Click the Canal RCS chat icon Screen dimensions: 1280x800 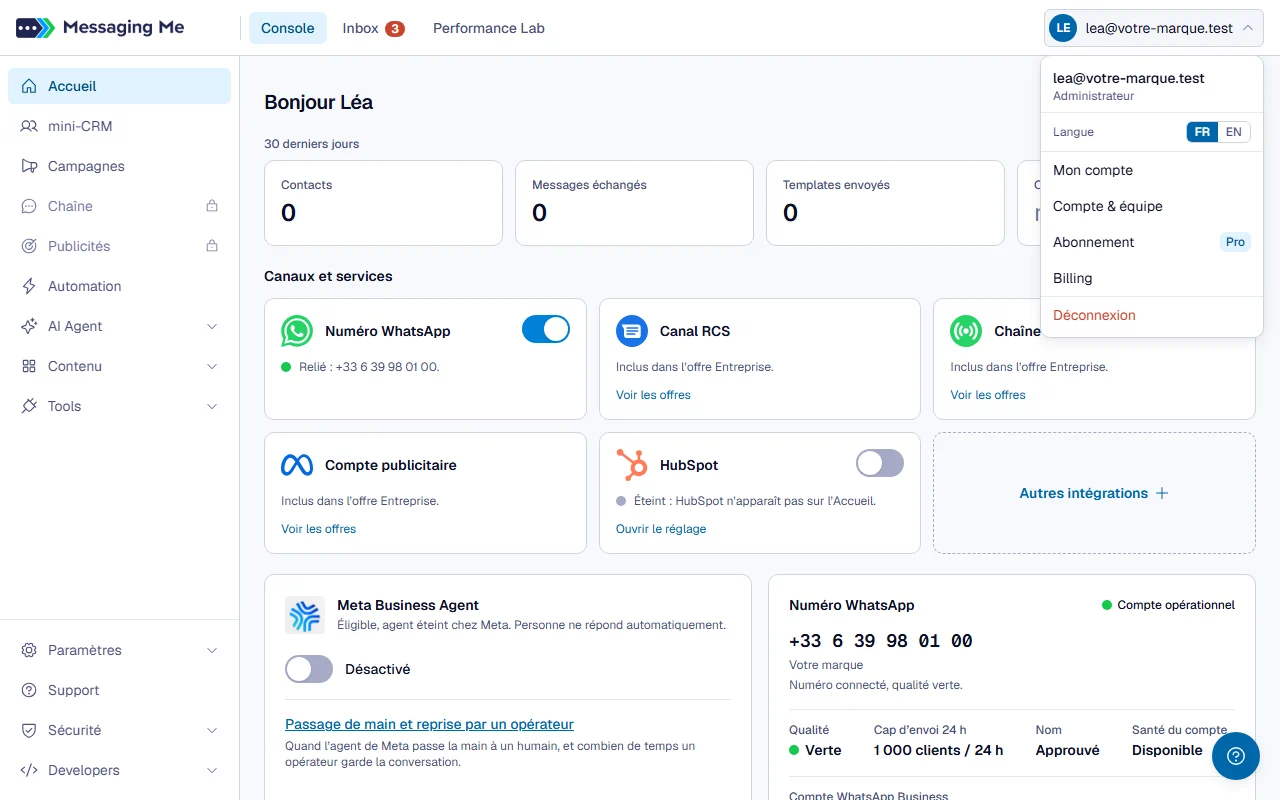coord(632,331)
